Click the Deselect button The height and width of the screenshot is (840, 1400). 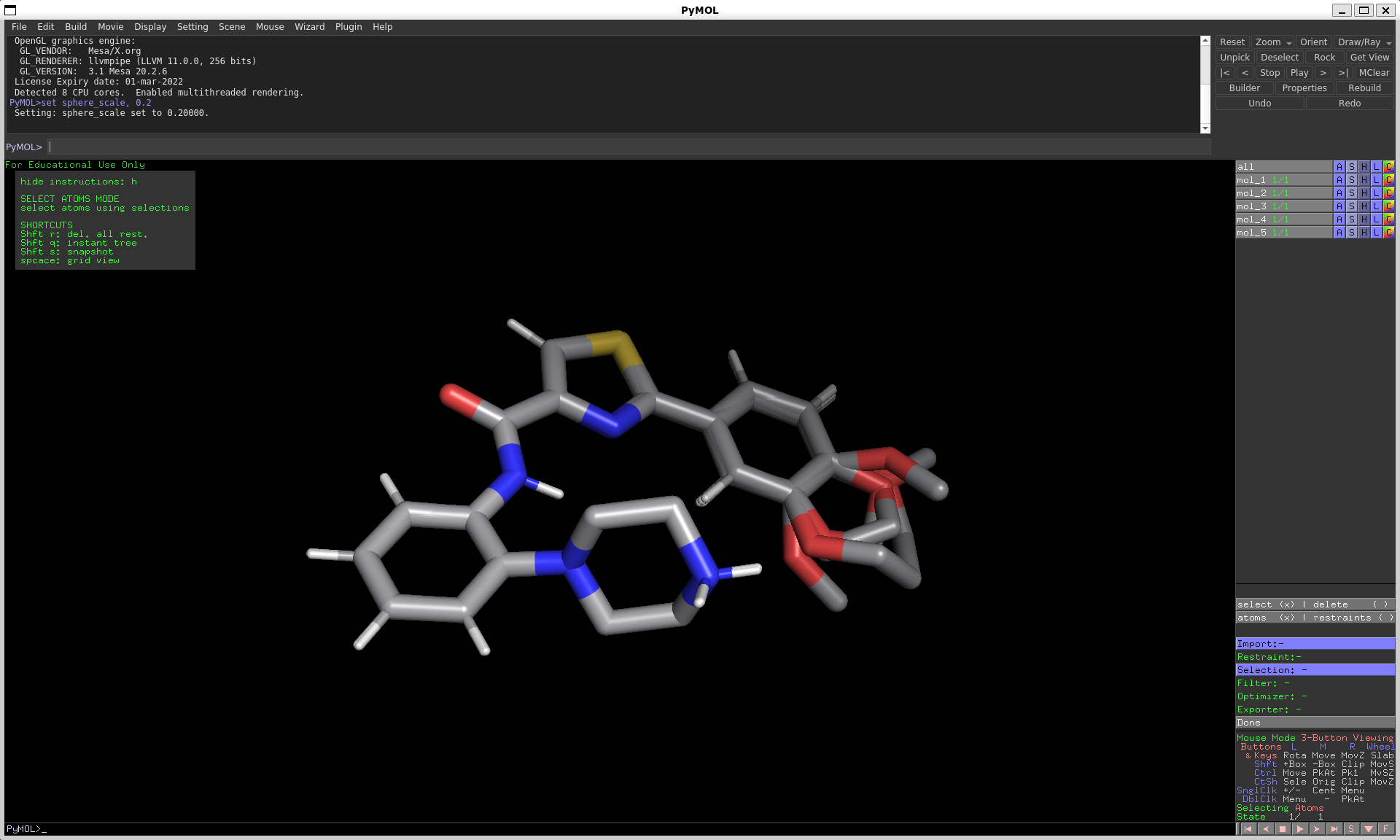click(1280, 58)
